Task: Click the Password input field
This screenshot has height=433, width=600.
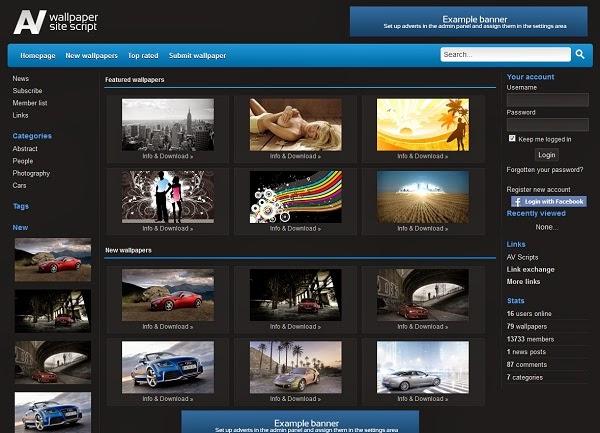Action: pos(547,125)
